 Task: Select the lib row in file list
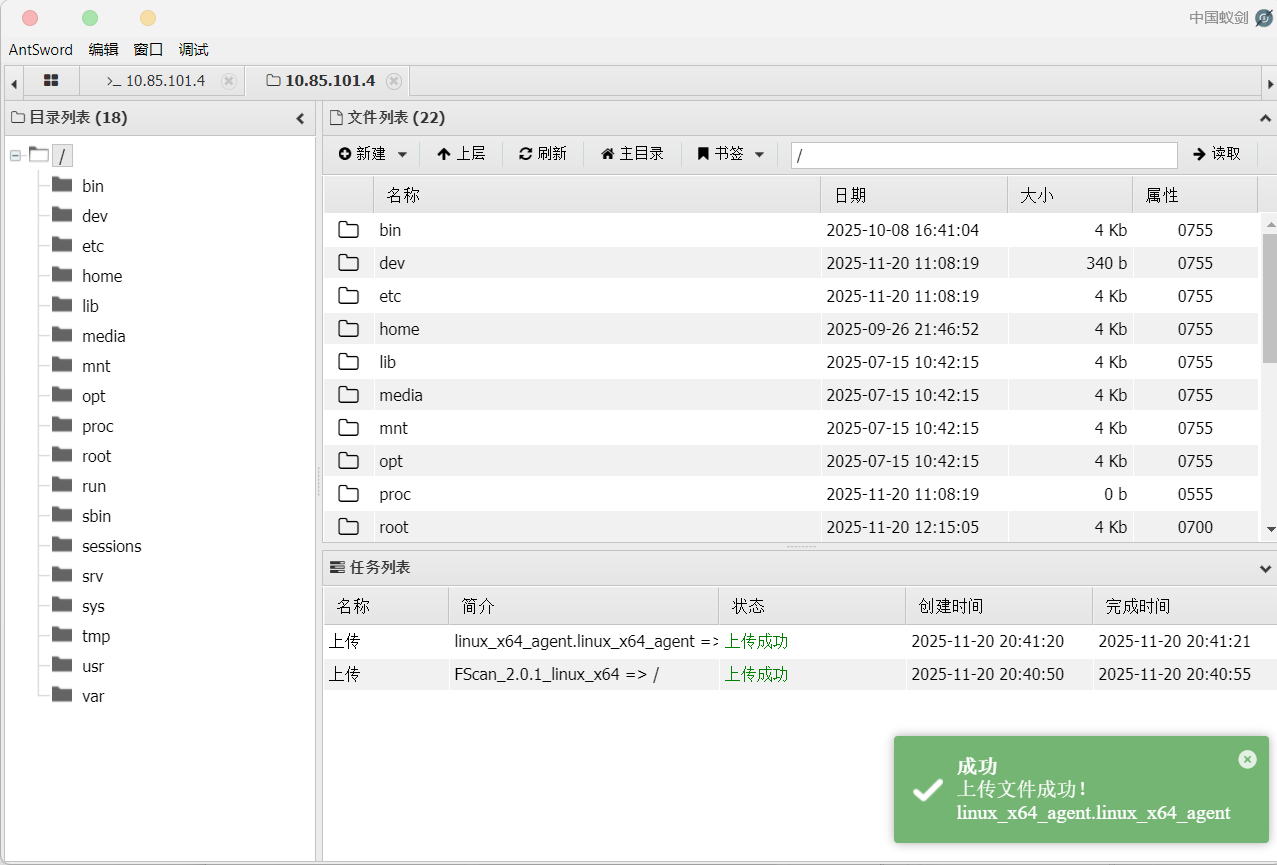point(790,362)
